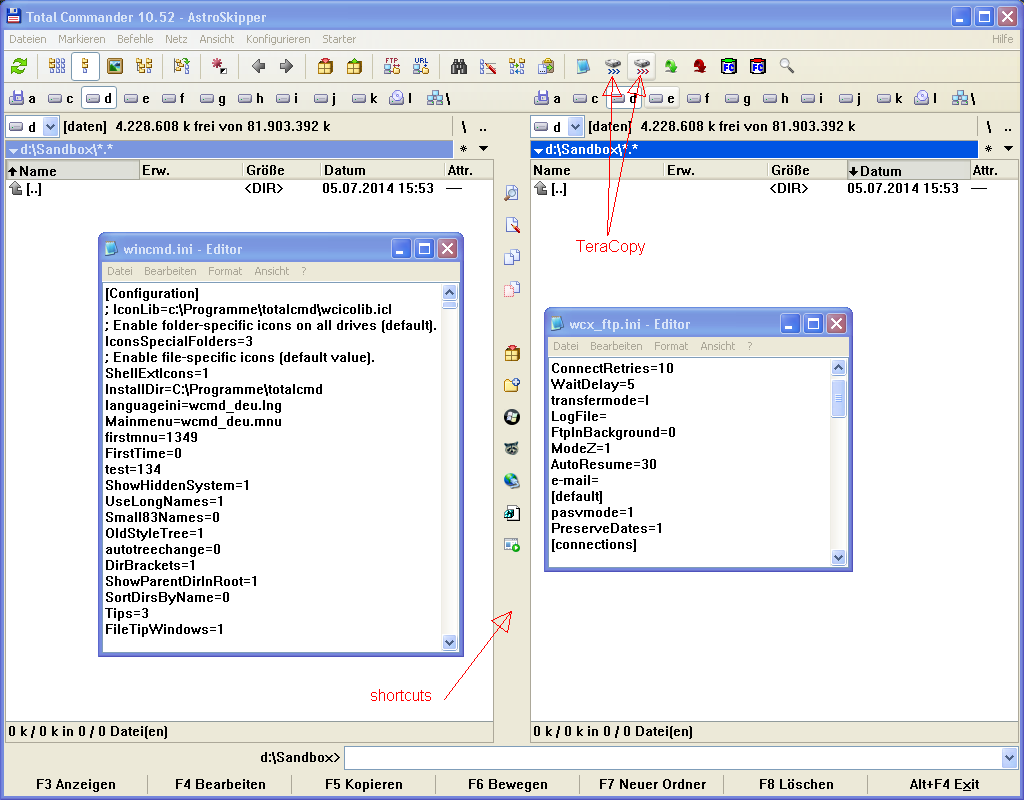Switch to brief file list view icon
The height and width of the screenshot is (800, 1024).
tap(57, 66)
